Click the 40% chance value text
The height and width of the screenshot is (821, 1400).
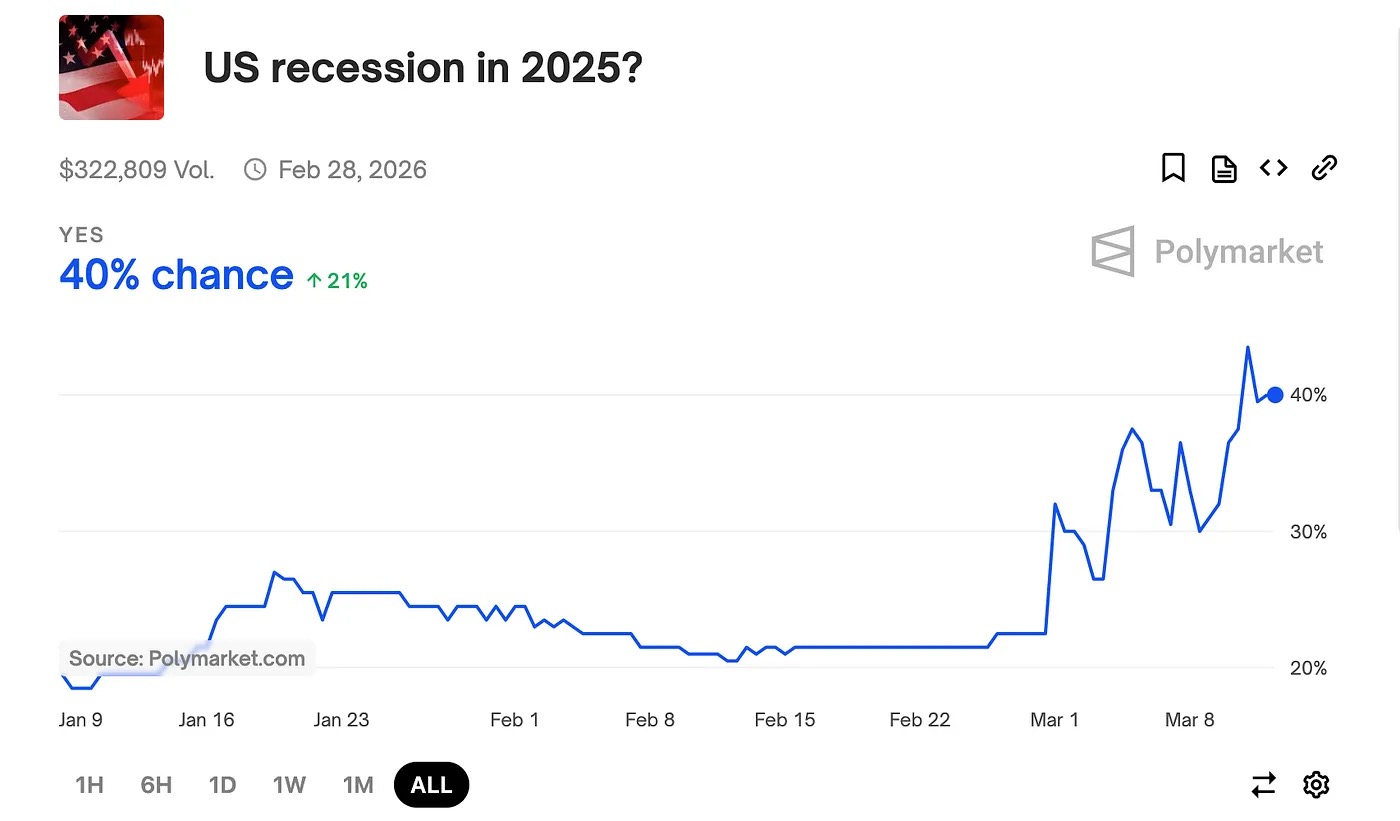(176, 275)
